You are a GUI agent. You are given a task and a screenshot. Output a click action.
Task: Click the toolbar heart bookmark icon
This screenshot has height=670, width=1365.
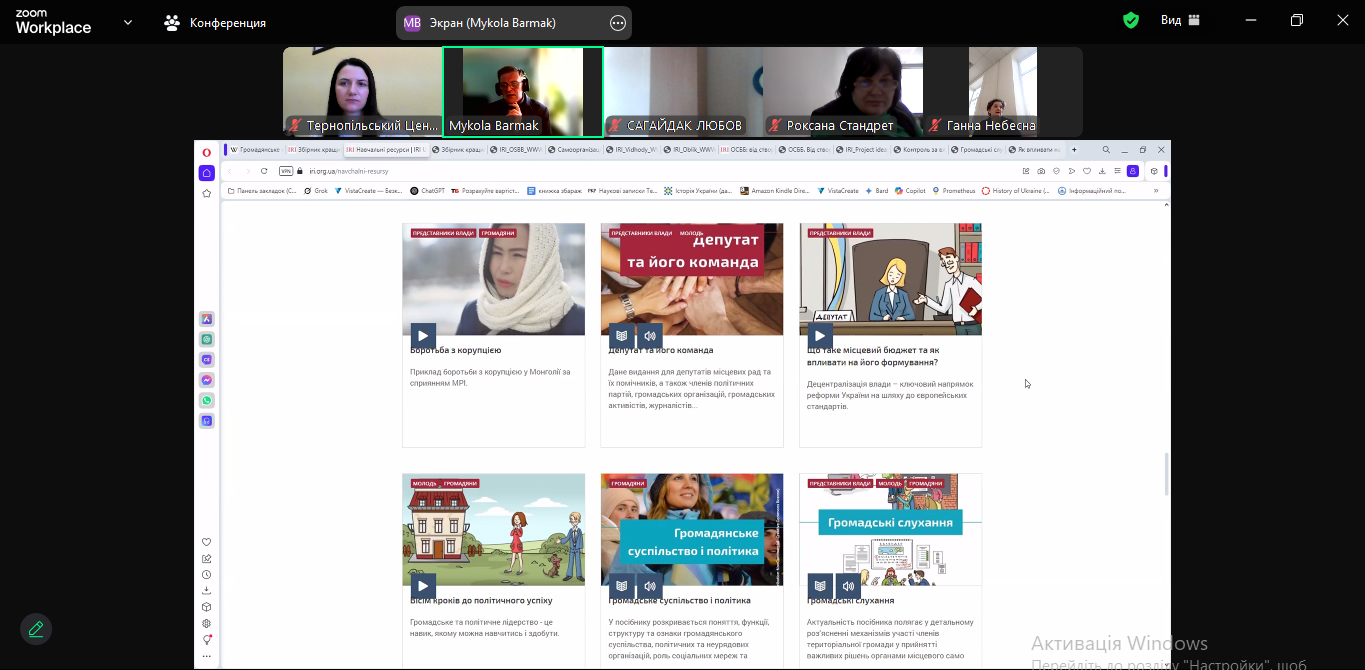click(x=1087, y=171)
